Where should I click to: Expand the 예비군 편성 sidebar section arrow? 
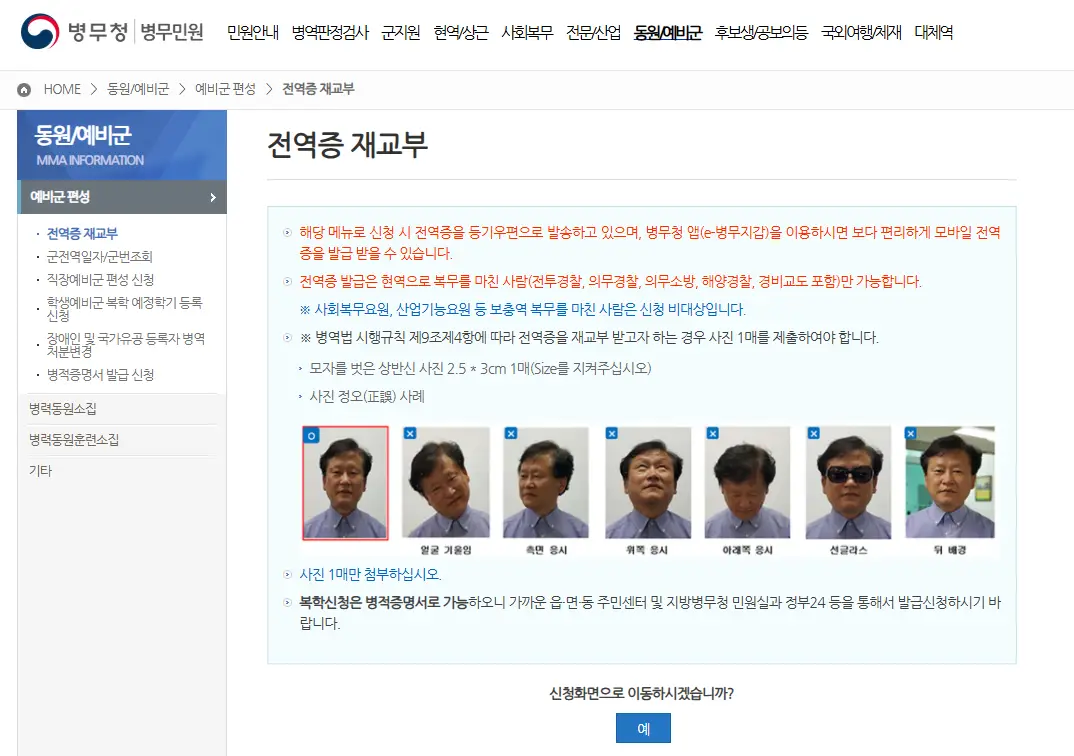(213, 197)
